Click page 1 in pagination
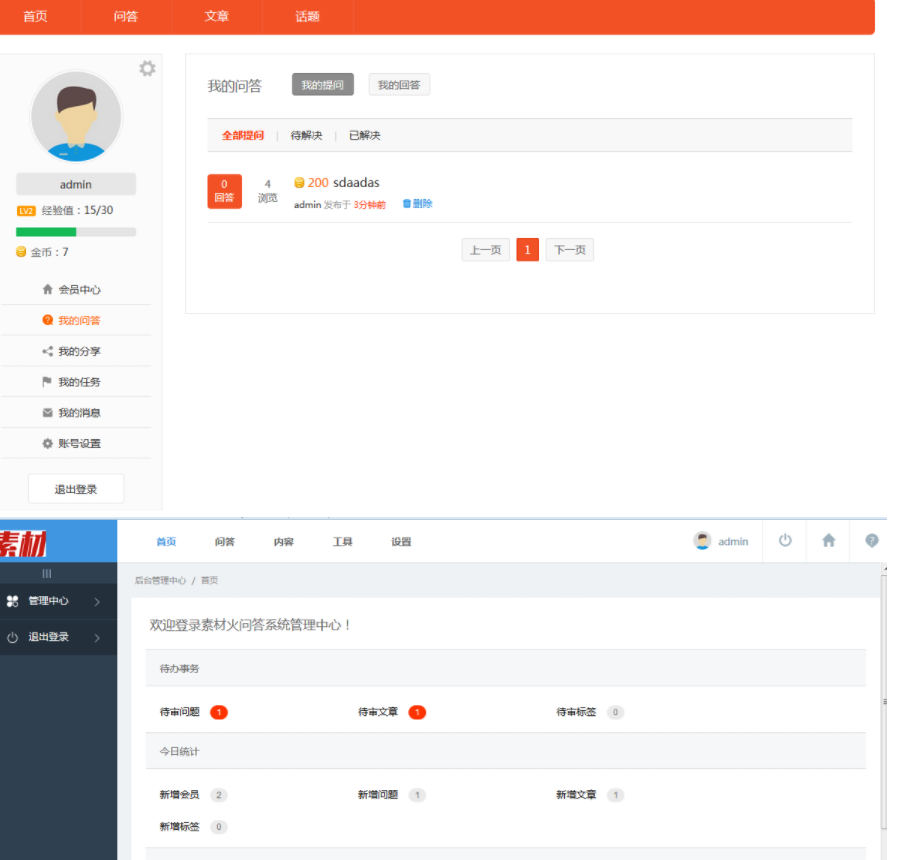This screenshot has height=860, width=902. (x=528, y=250)
